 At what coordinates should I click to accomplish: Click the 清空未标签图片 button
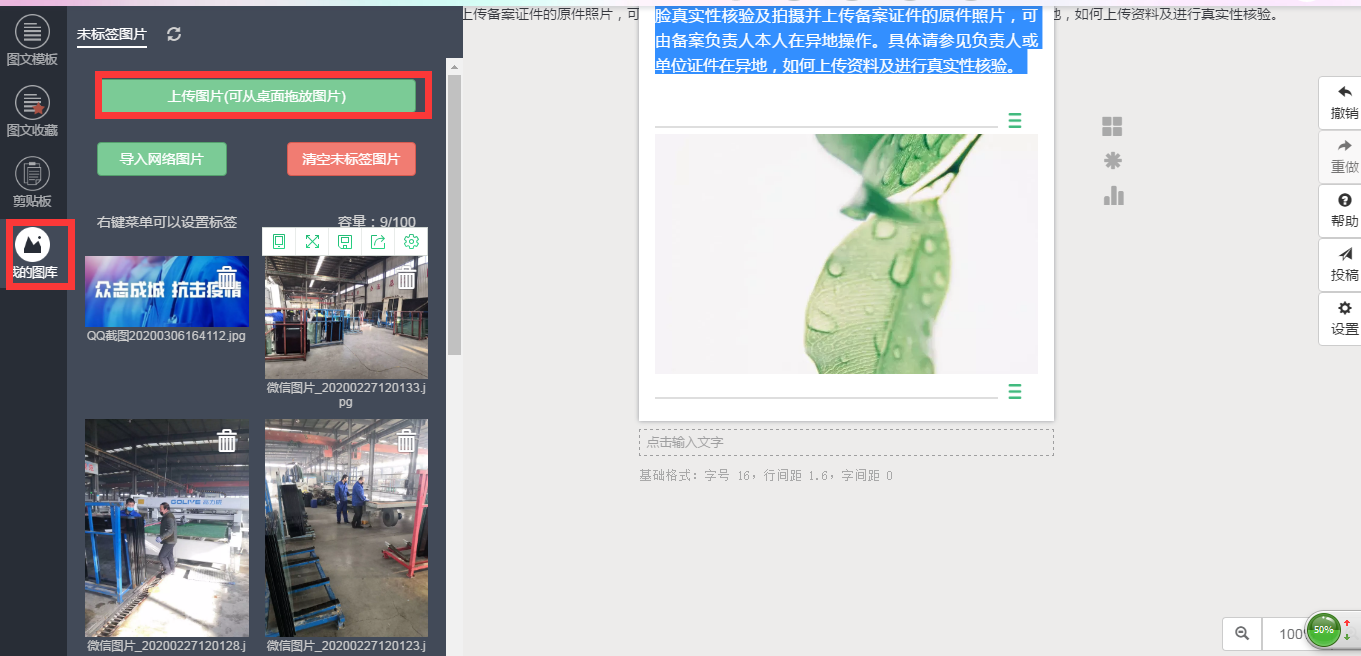pyautogui.click(x=351, y=158)
